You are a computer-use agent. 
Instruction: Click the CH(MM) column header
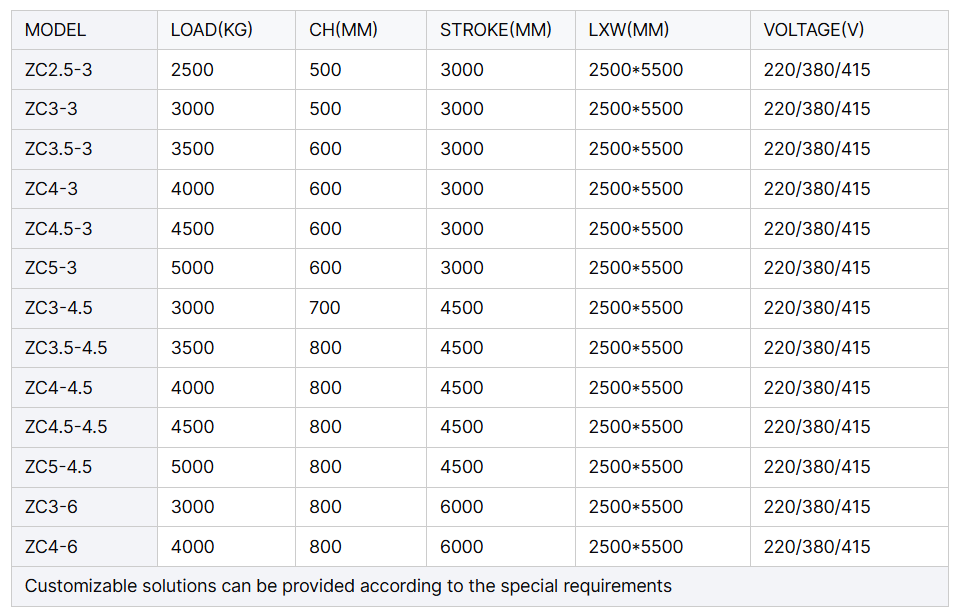point(343,30)
